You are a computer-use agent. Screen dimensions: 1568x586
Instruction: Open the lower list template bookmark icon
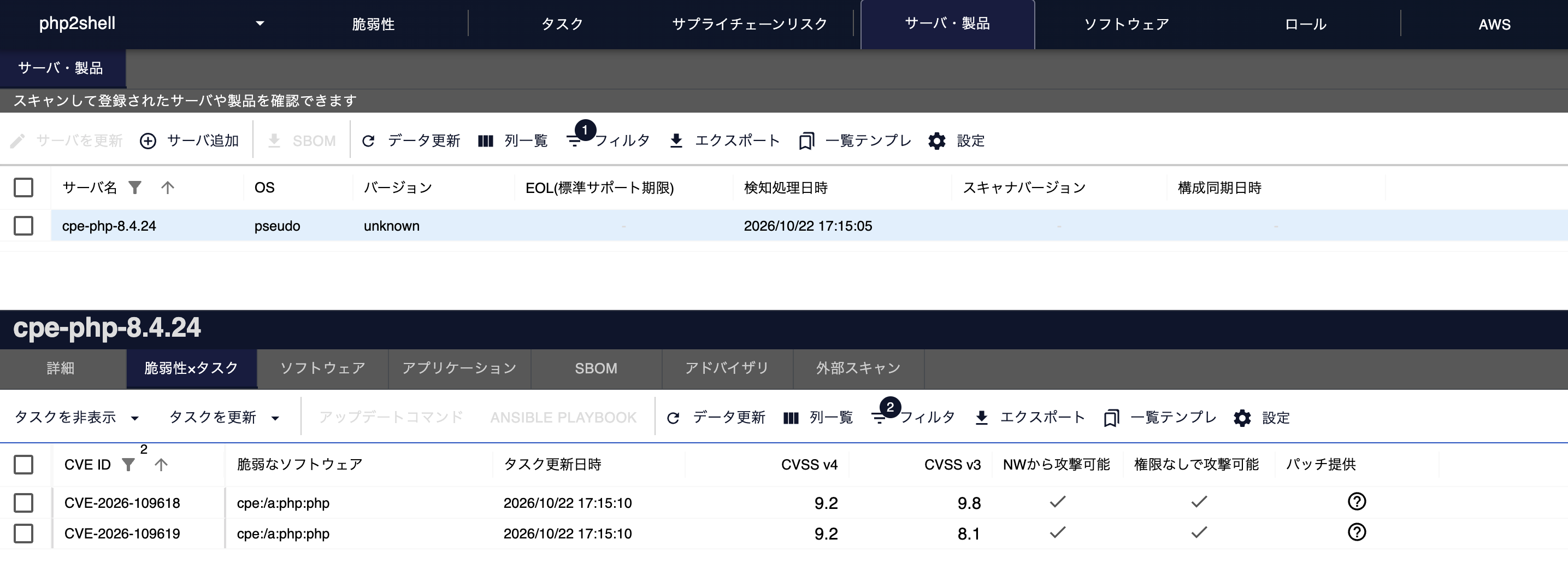[x=1111, y=418]
